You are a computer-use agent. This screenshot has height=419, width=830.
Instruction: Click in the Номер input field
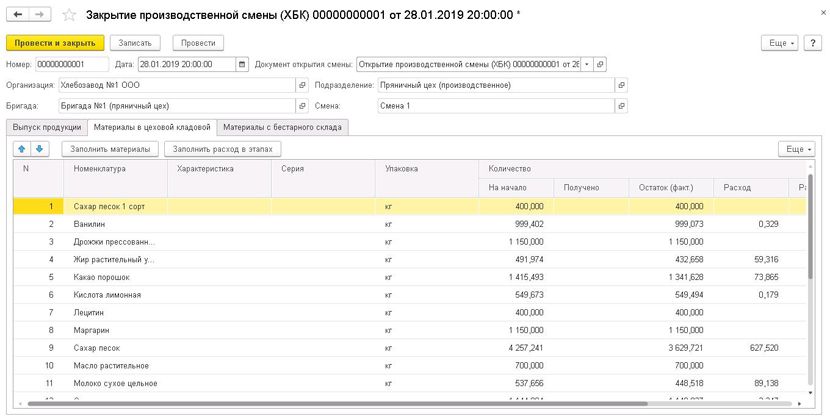click(x=72, y=65)
